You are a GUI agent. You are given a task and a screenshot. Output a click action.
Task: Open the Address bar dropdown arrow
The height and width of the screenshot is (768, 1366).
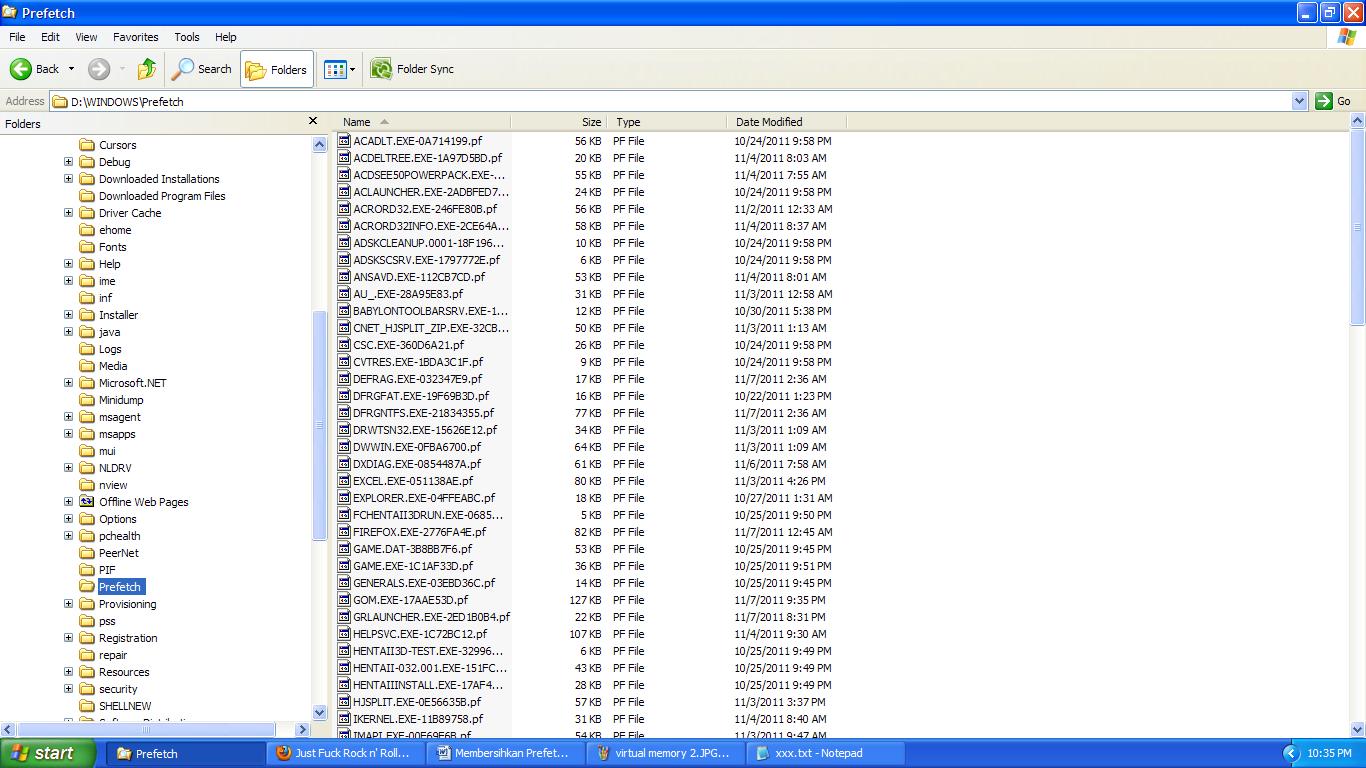click(x=1299, y=101)
